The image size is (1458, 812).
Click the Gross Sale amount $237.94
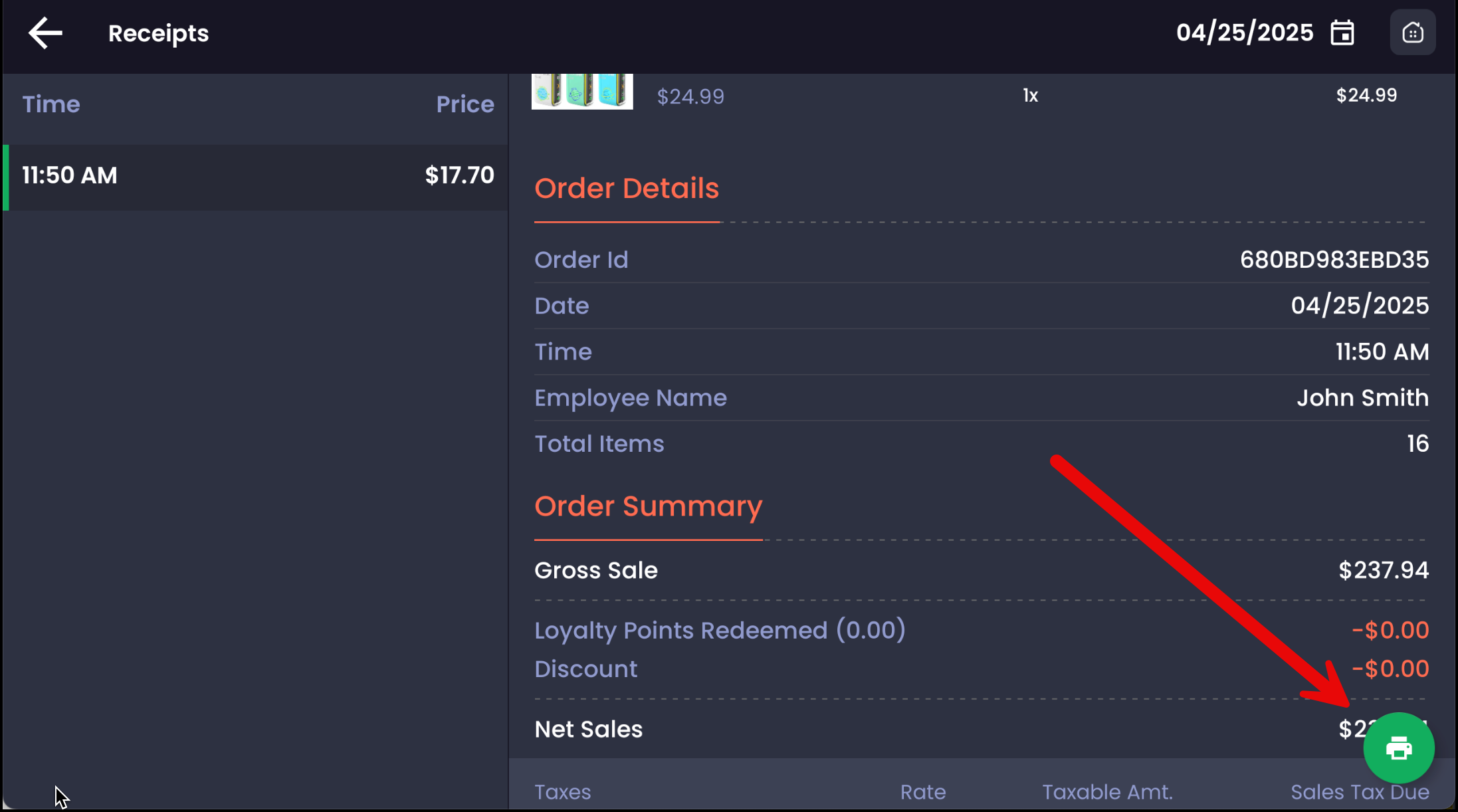1383,570
